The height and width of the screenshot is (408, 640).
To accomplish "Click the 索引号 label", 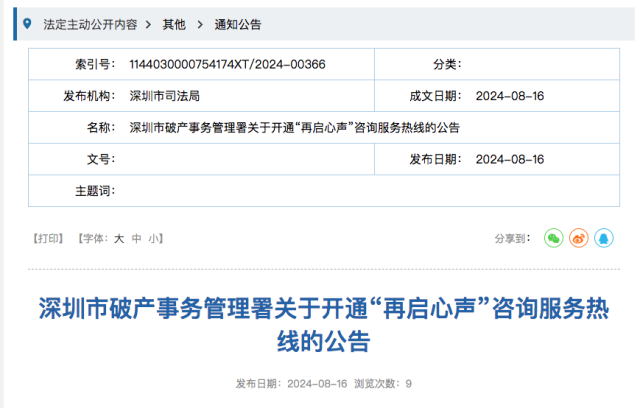I will [x=95, y=64].
